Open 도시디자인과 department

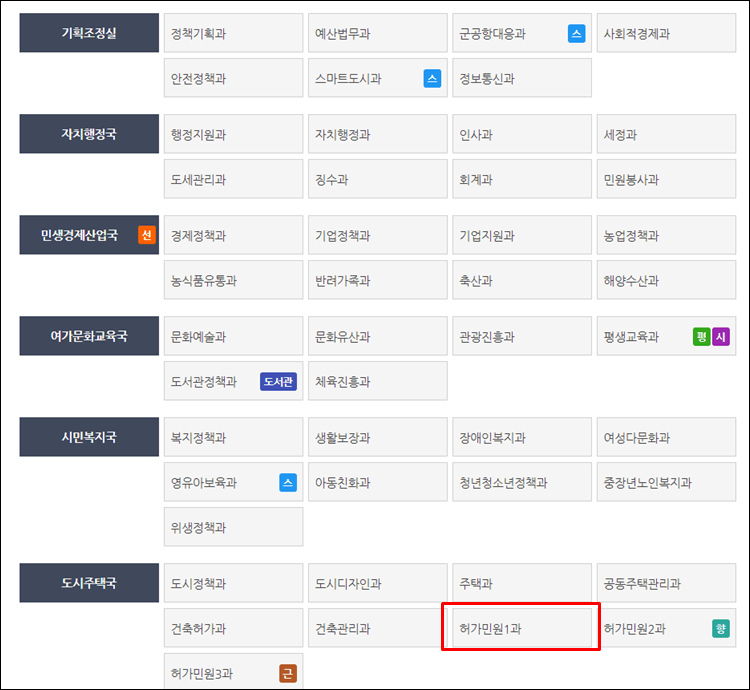tap(378, 582)
